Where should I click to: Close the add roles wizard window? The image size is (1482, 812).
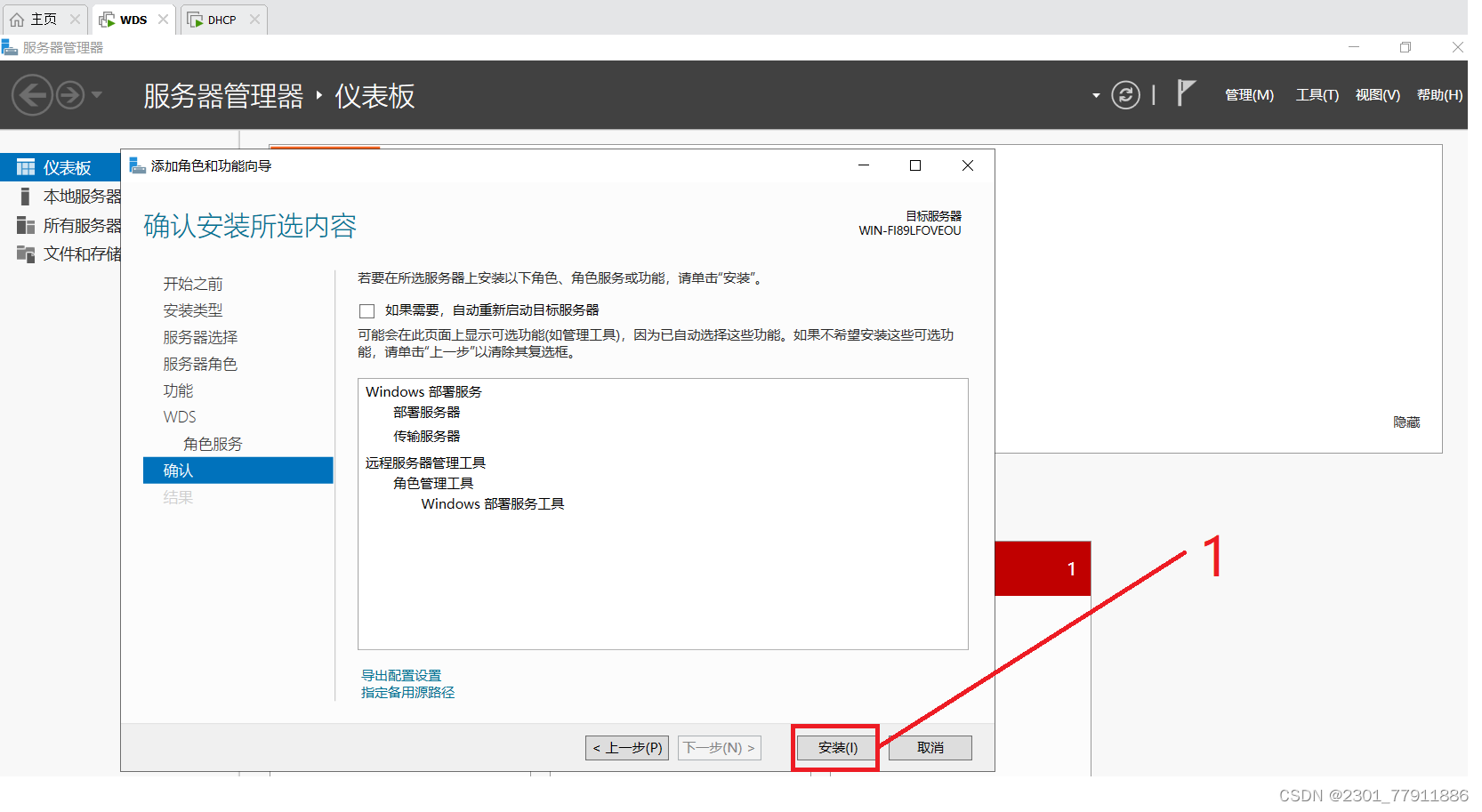pyautogui.click(x=968, y=165)
